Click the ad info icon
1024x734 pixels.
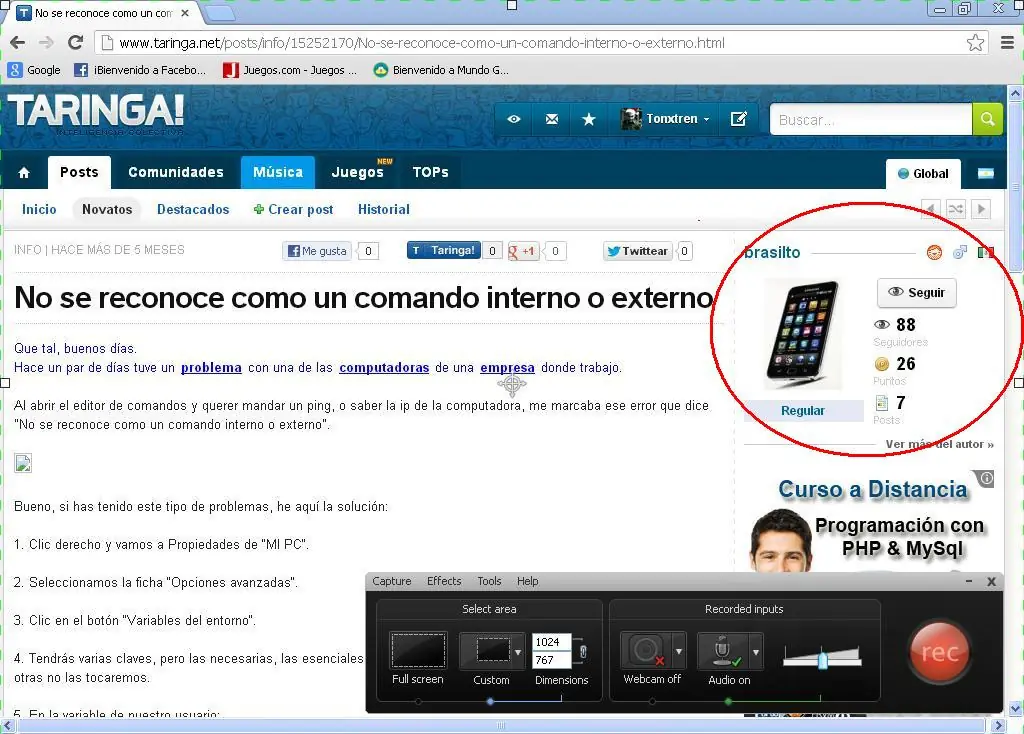tap(986, 479)
